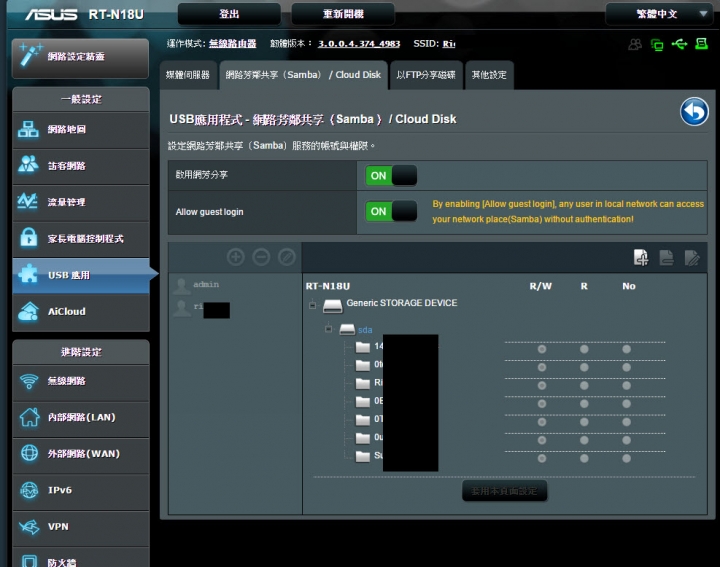
Task: Switch to Samba / Cloud Disk tab
Action: click(x=303, y=75)
